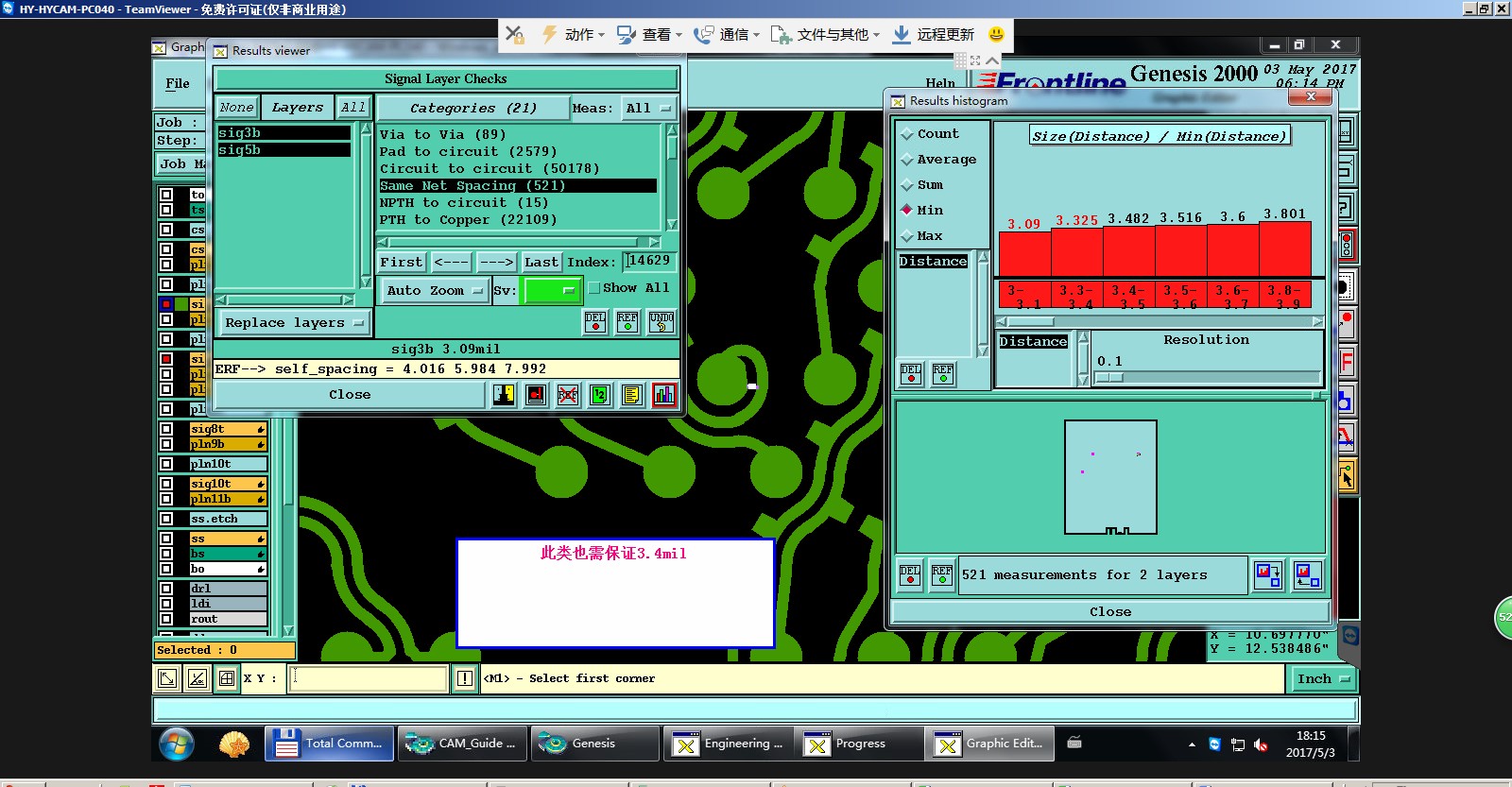Select Average radio option

coord(907,160)
